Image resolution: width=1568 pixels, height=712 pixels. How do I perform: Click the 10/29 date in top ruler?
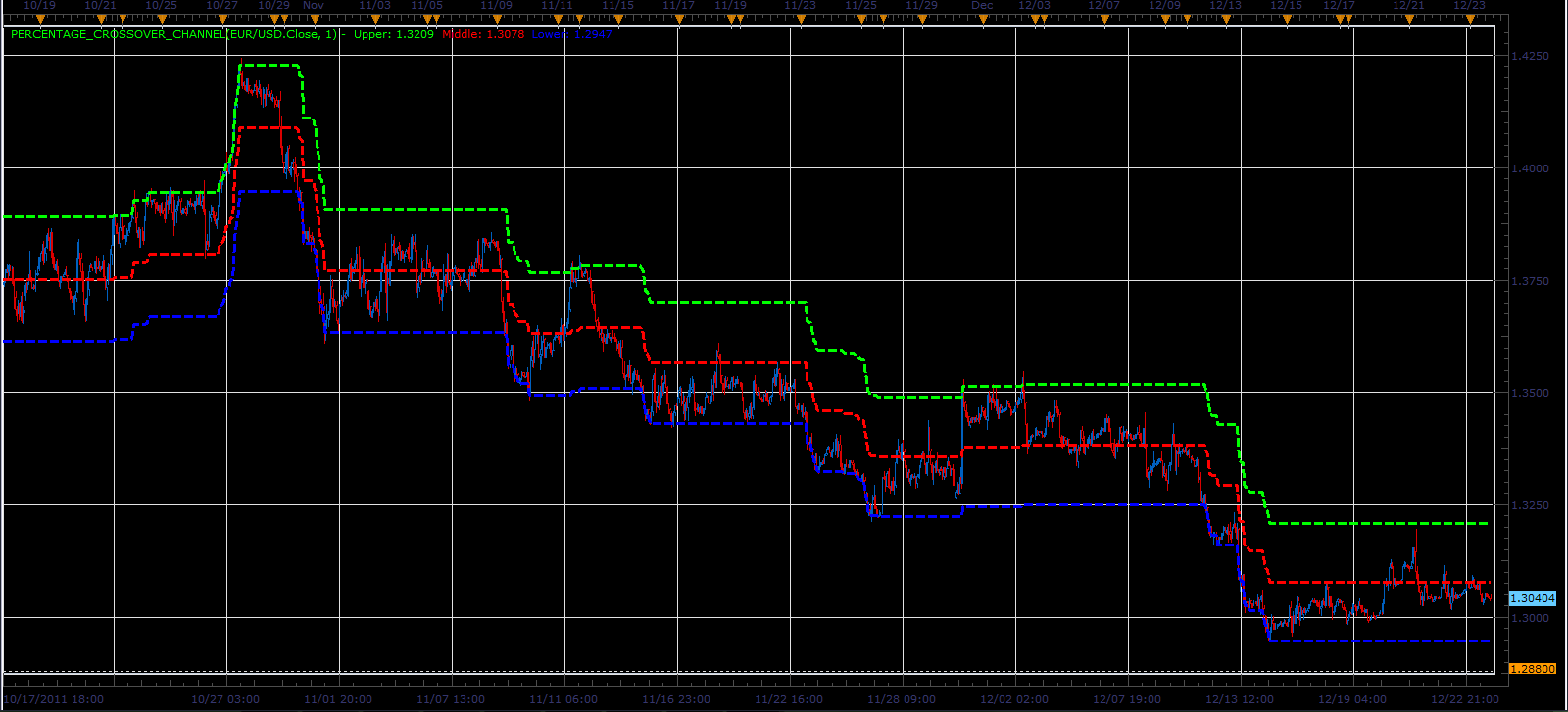(x=273, y=6)
